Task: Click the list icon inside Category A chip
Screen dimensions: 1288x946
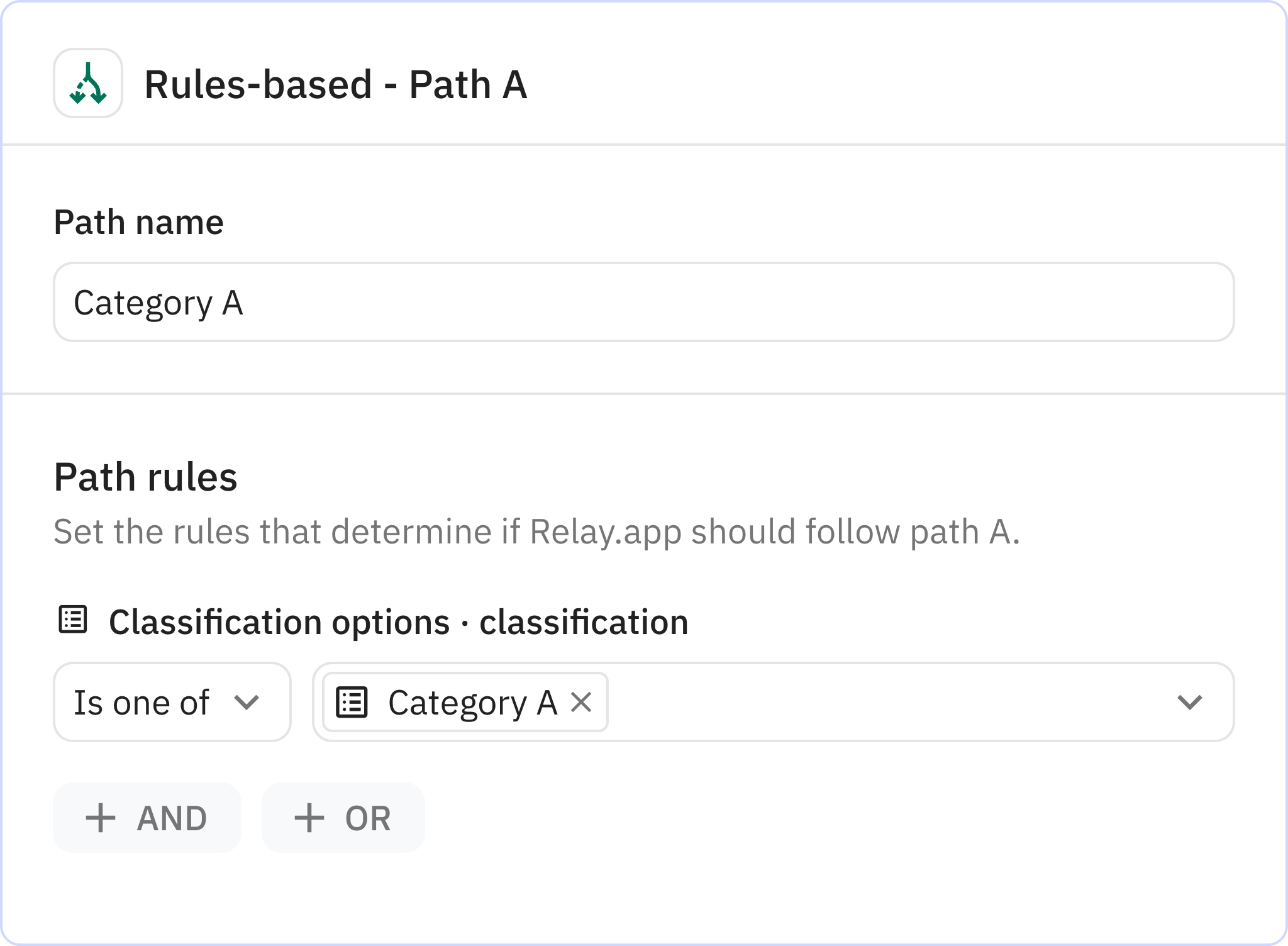Action: coord(352,702)
